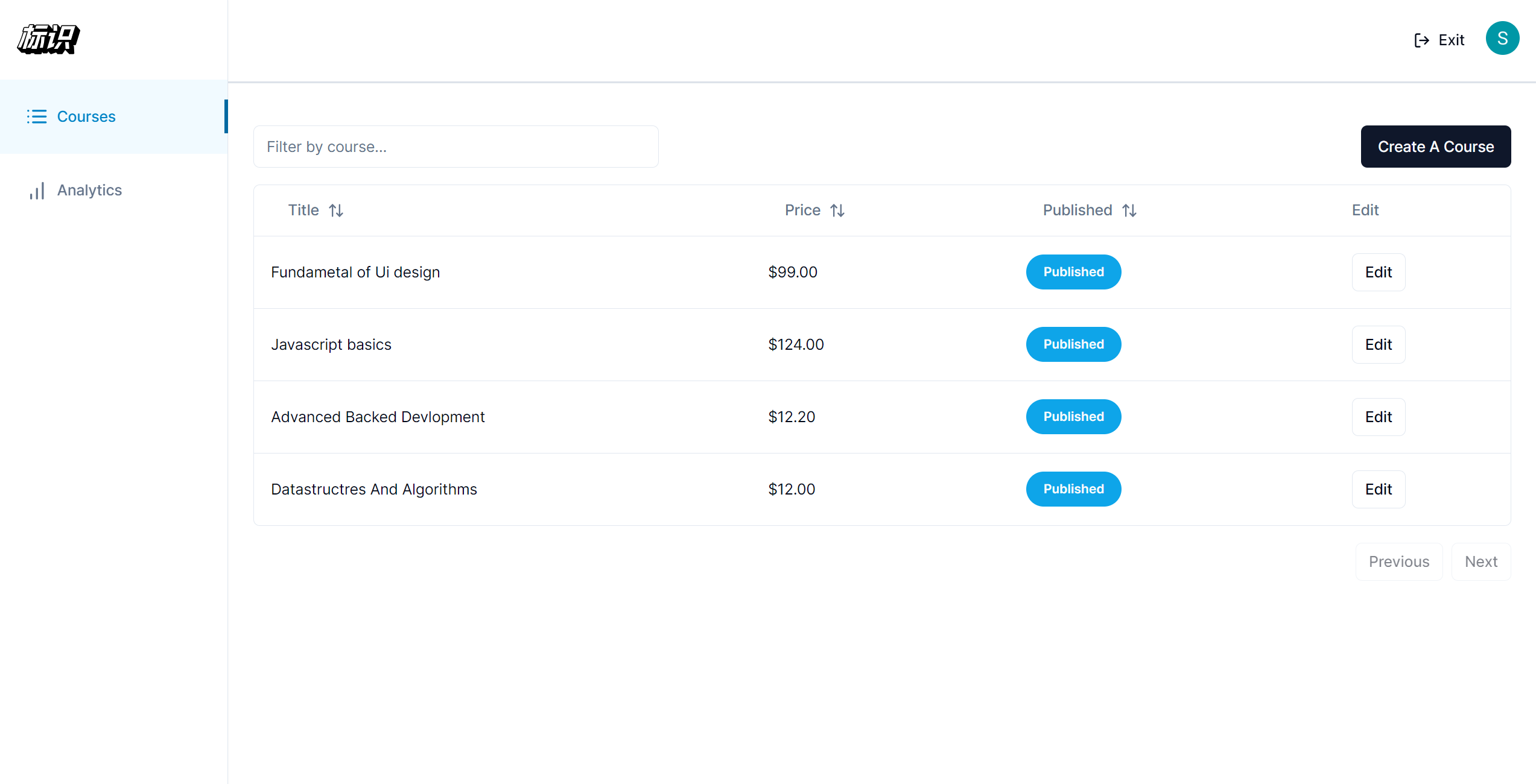Click the Analytics bar chart icon
Screen dimensions: 1536x784
click(37, 191)
